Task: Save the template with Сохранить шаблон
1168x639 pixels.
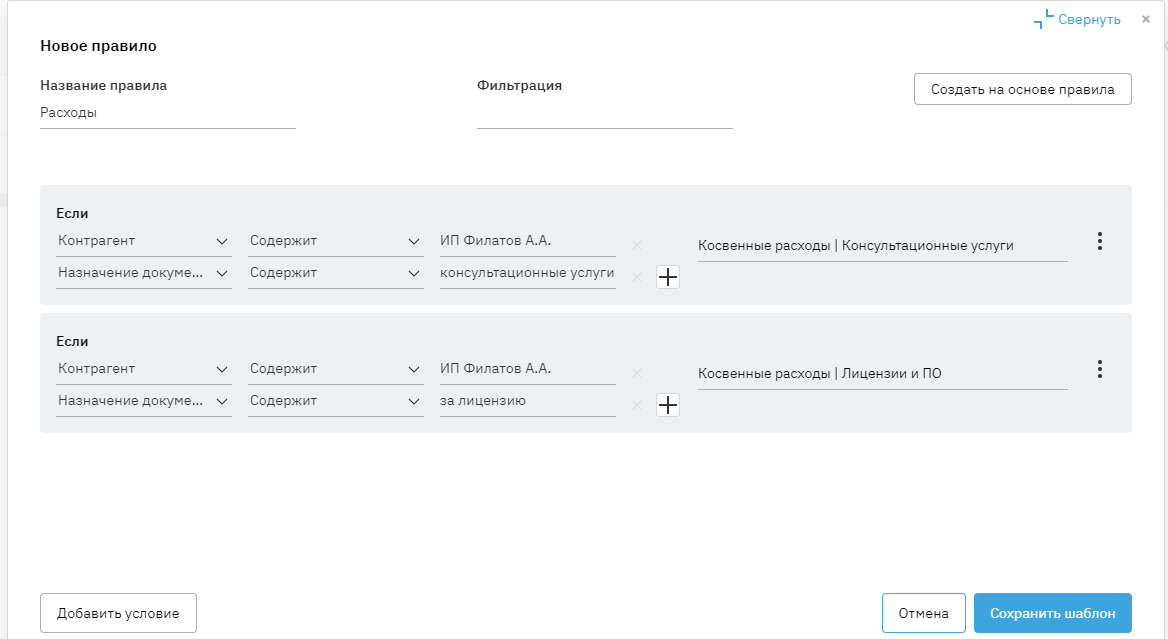Action: click(1052, 613)
